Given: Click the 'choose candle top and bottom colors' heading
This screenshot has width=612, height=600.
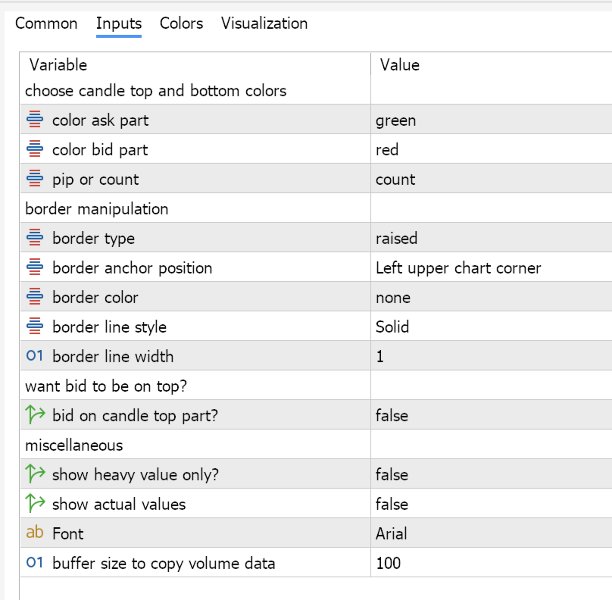Looking at the screenshot, I should (156, 91).
